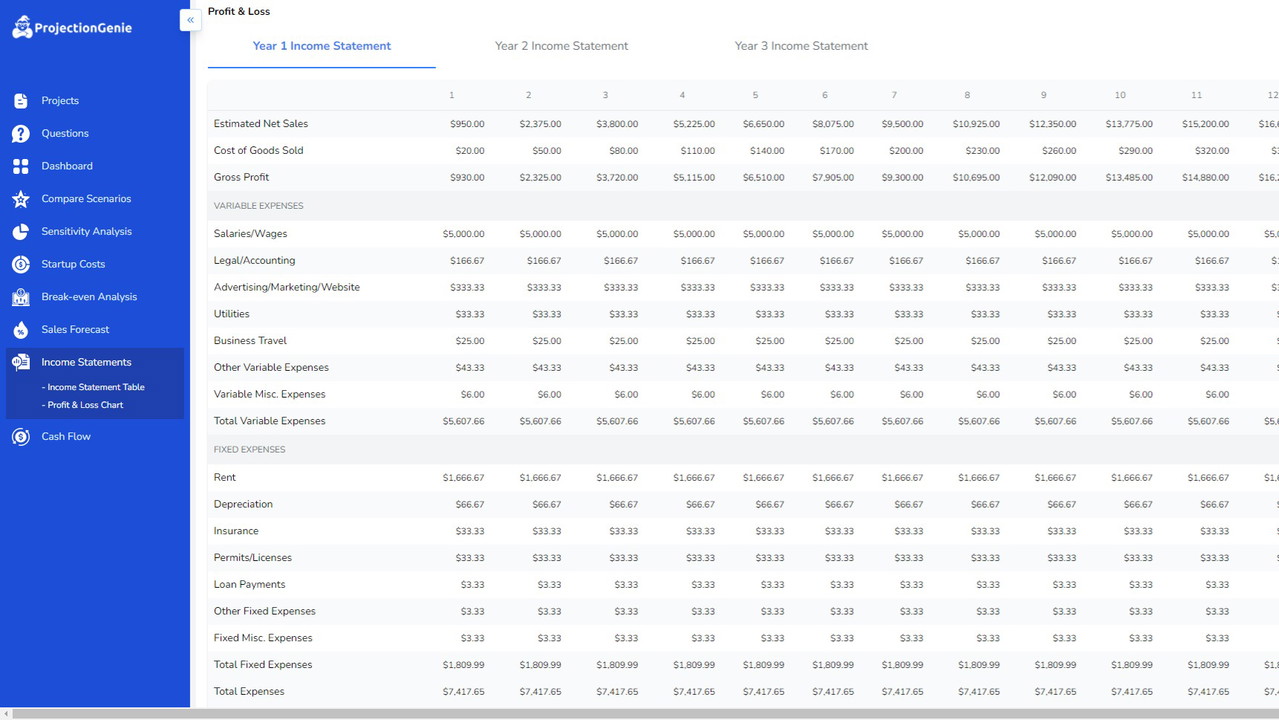Select the Variable Misc. Expenses label
The height and width of the screenshot is (720, 1279).
[270, 394]
